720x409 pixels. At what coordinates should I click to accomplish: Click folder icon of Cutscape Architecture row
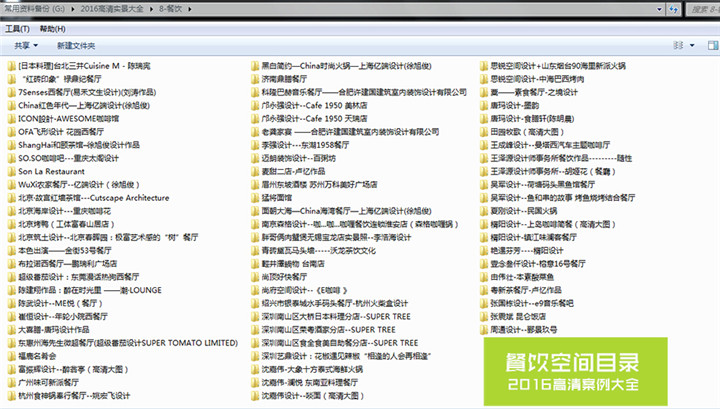point(11,198)
